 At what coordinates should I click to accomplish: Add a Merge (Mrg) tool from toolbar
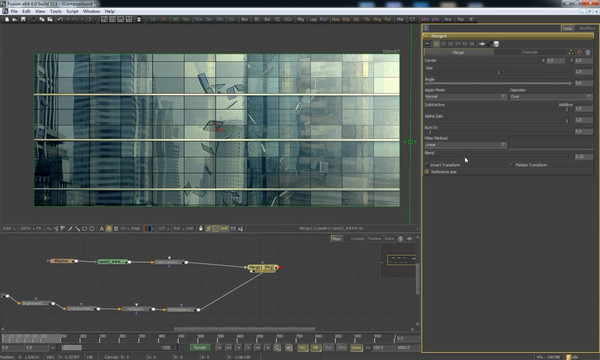pos(300,19)
